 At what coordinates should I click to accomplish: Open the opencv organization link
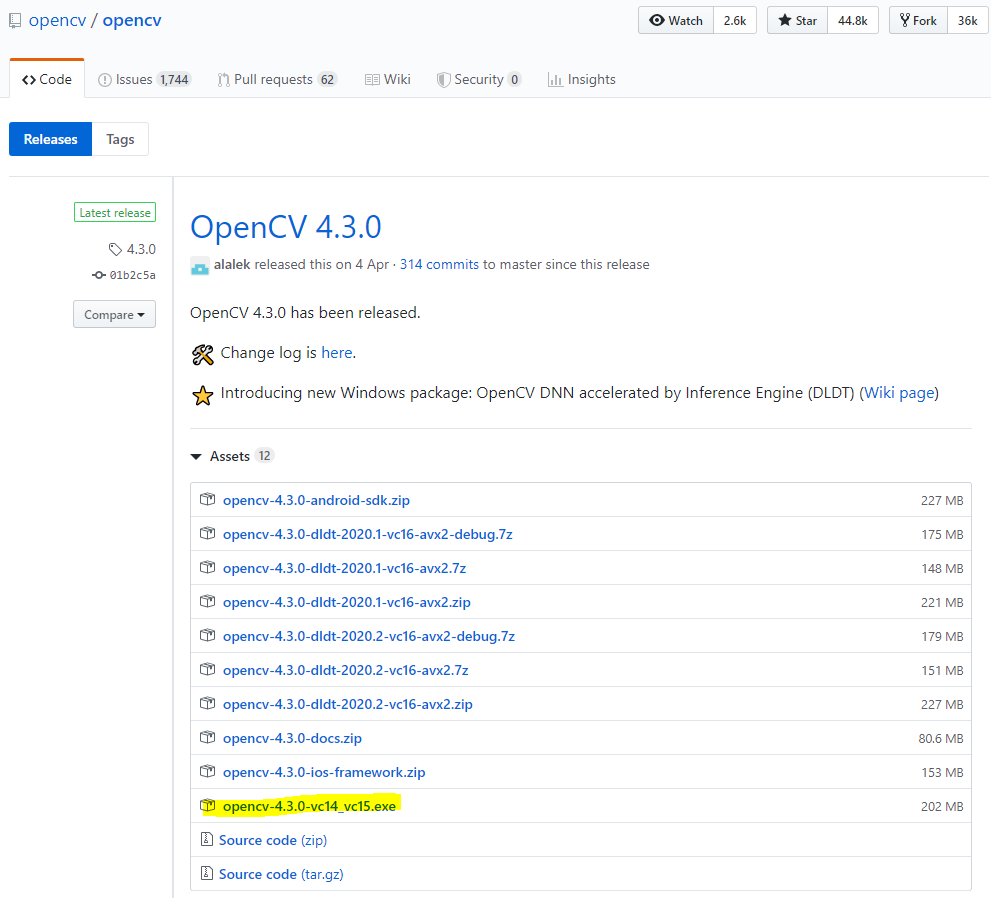tap(57, 20)
